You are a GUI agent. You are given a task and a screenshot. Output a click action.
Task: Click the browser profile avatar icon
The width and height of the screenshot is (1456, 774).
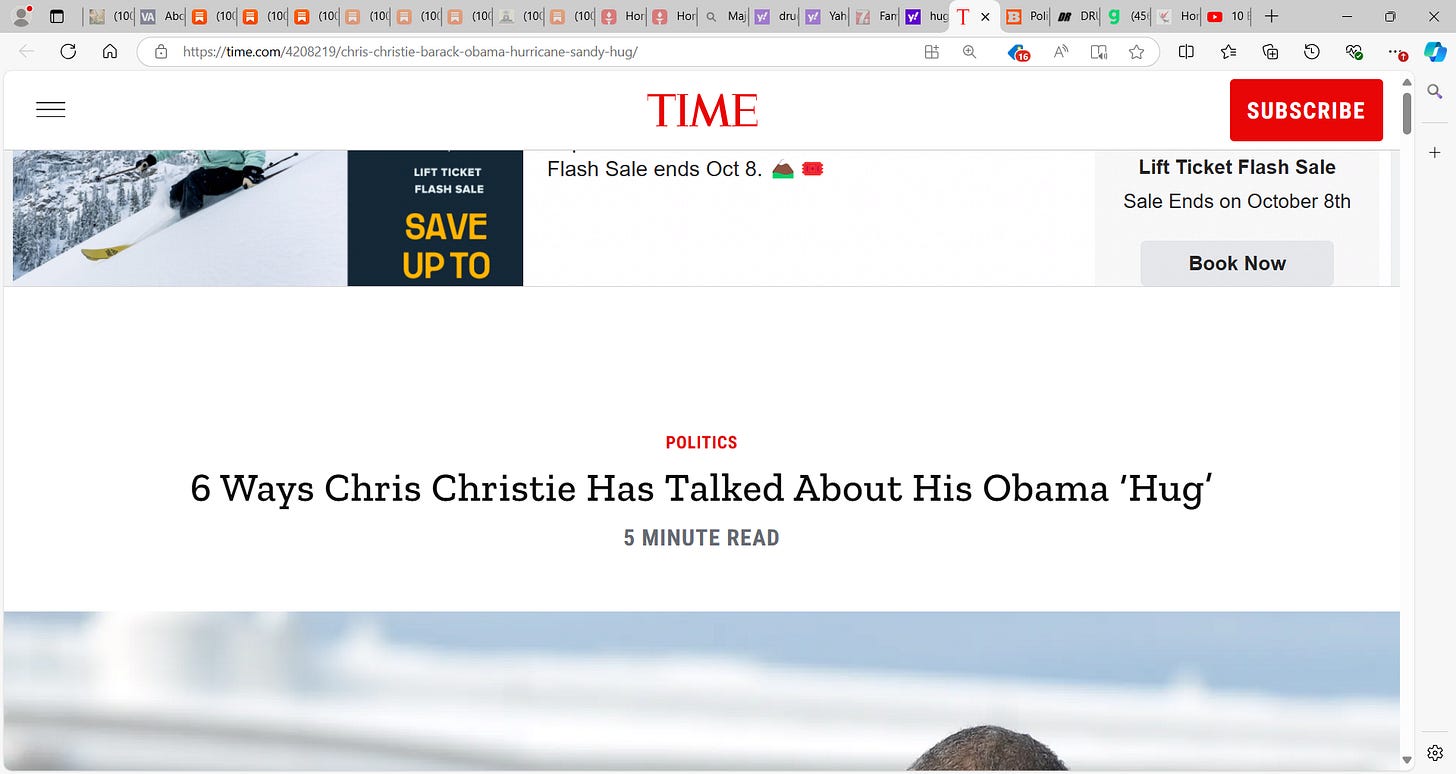(x=20, y=16)
